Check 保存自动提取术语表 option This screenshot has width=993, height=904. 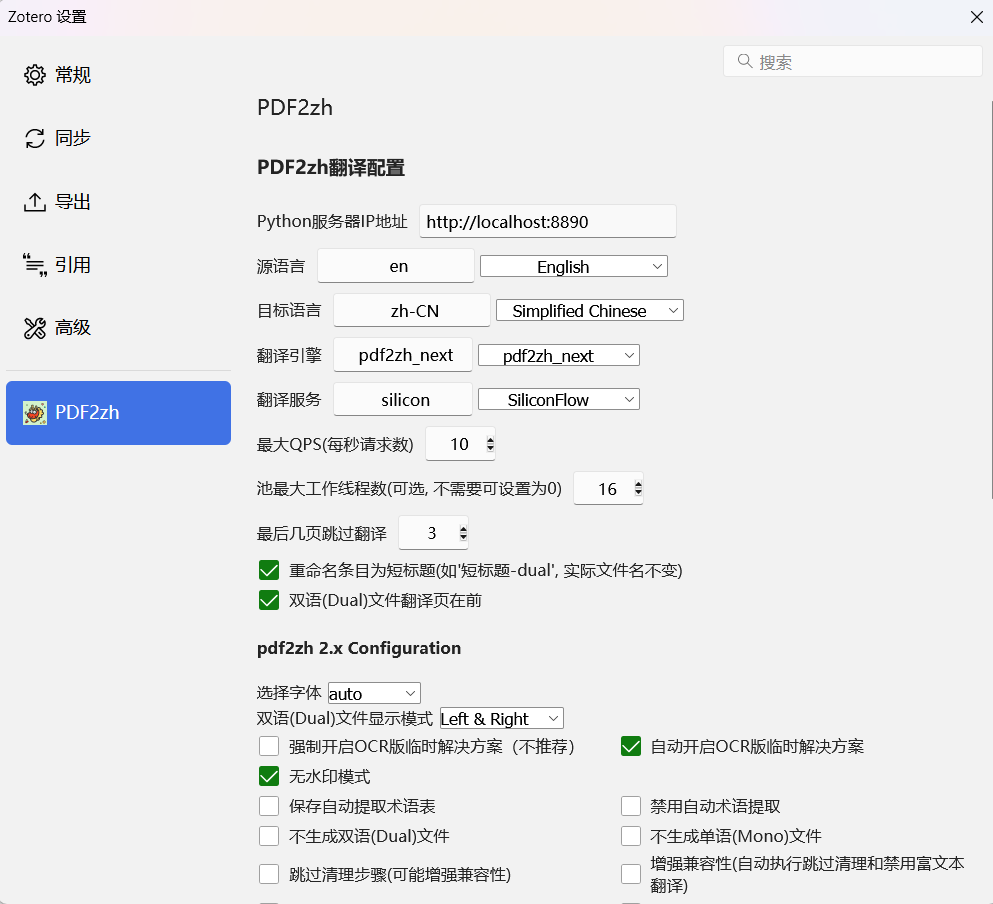pos(269,806)
